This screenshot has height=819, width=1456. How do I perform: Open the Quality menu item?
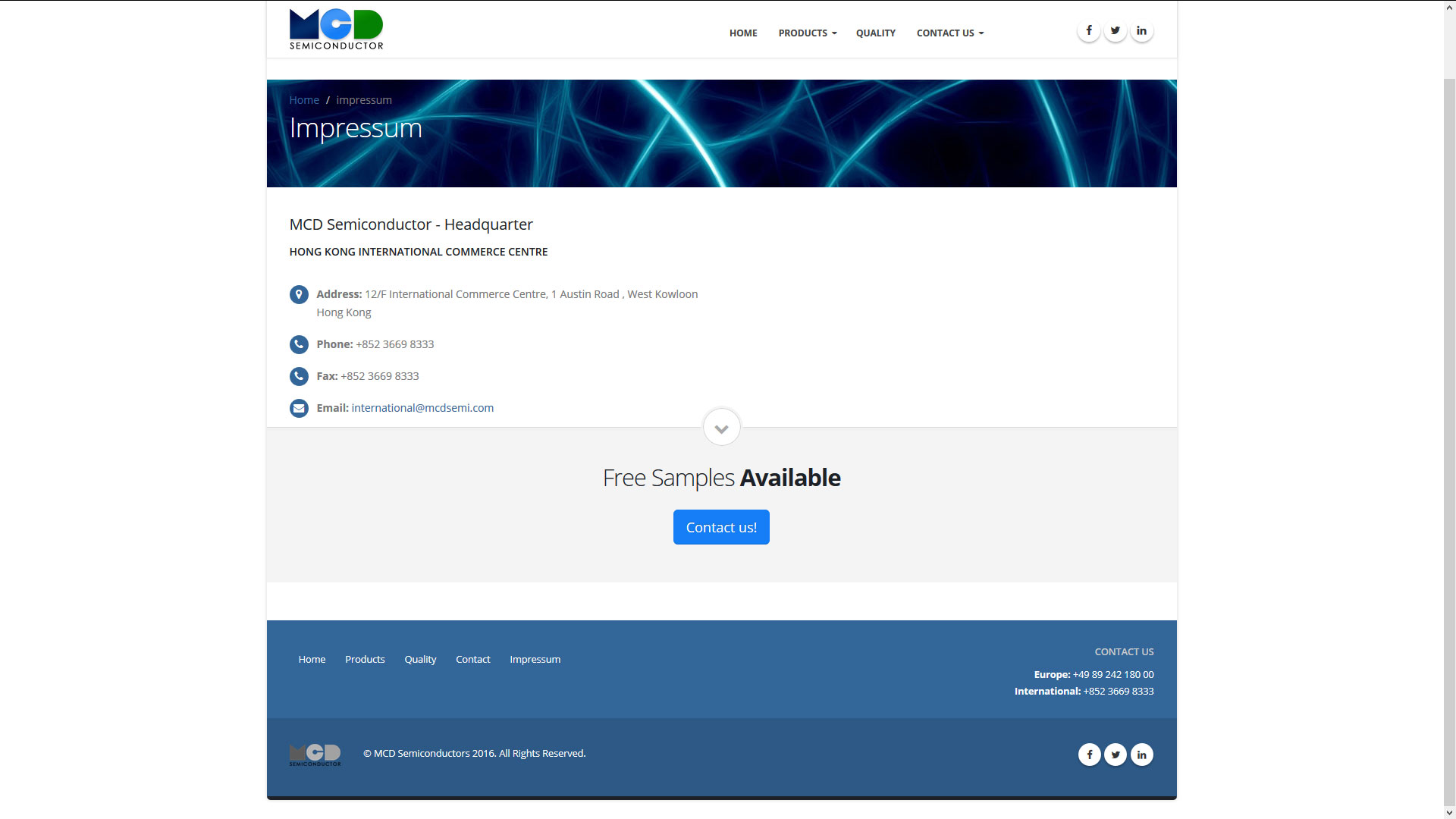tap(875, 33)
